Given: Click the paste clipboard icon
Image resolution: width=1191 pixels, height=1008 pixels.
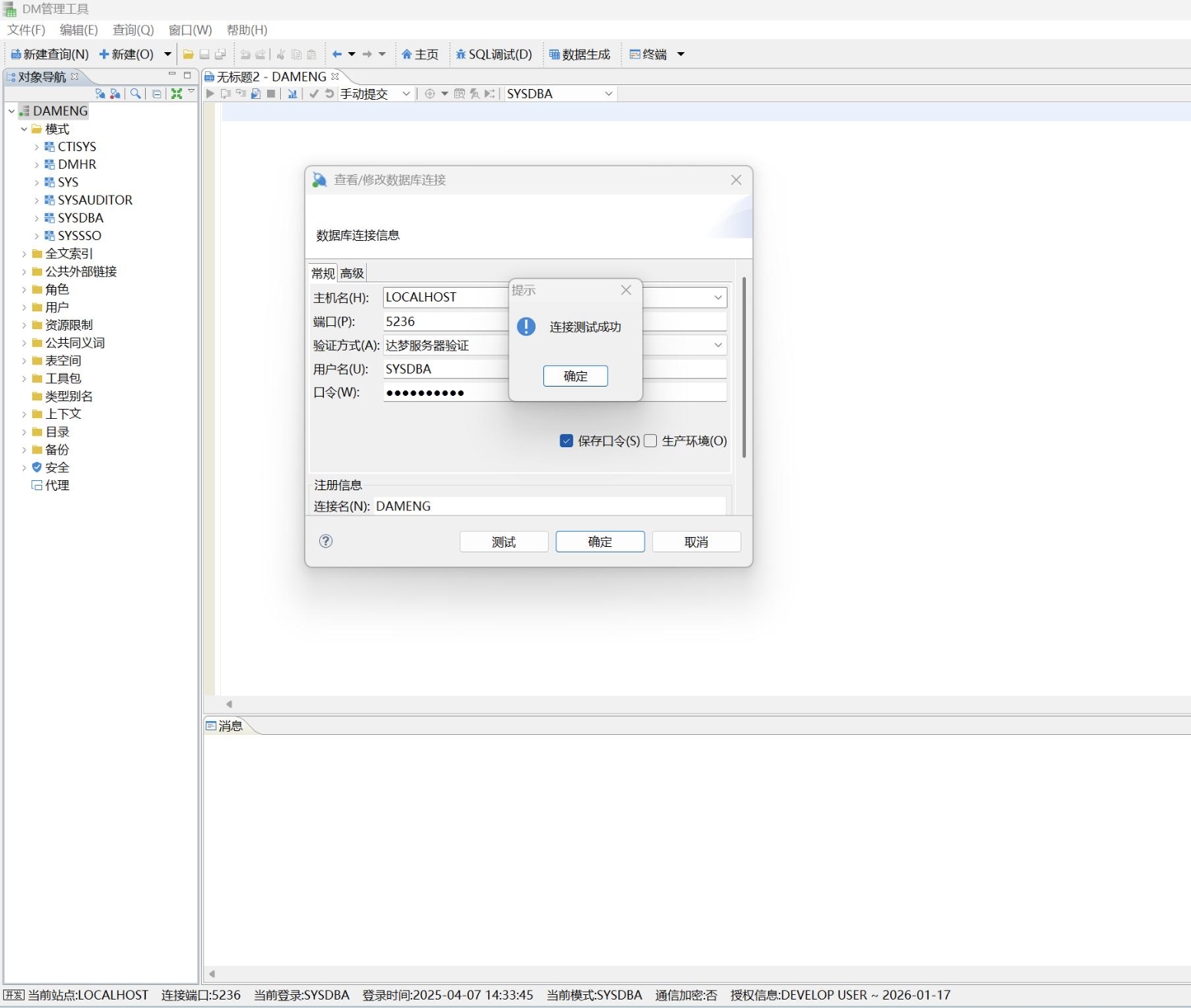Looking at the screenshot, I should point(312,54).
